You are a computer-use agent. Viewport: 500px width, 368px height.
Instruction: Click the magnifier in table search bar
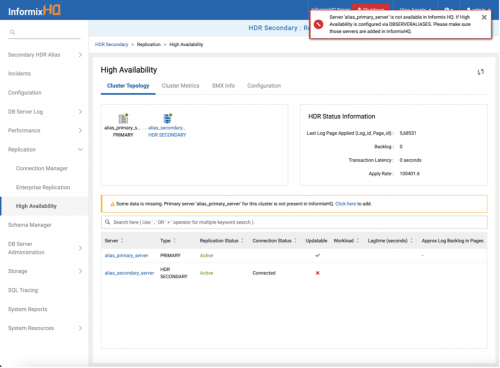(x=108, y=222)
